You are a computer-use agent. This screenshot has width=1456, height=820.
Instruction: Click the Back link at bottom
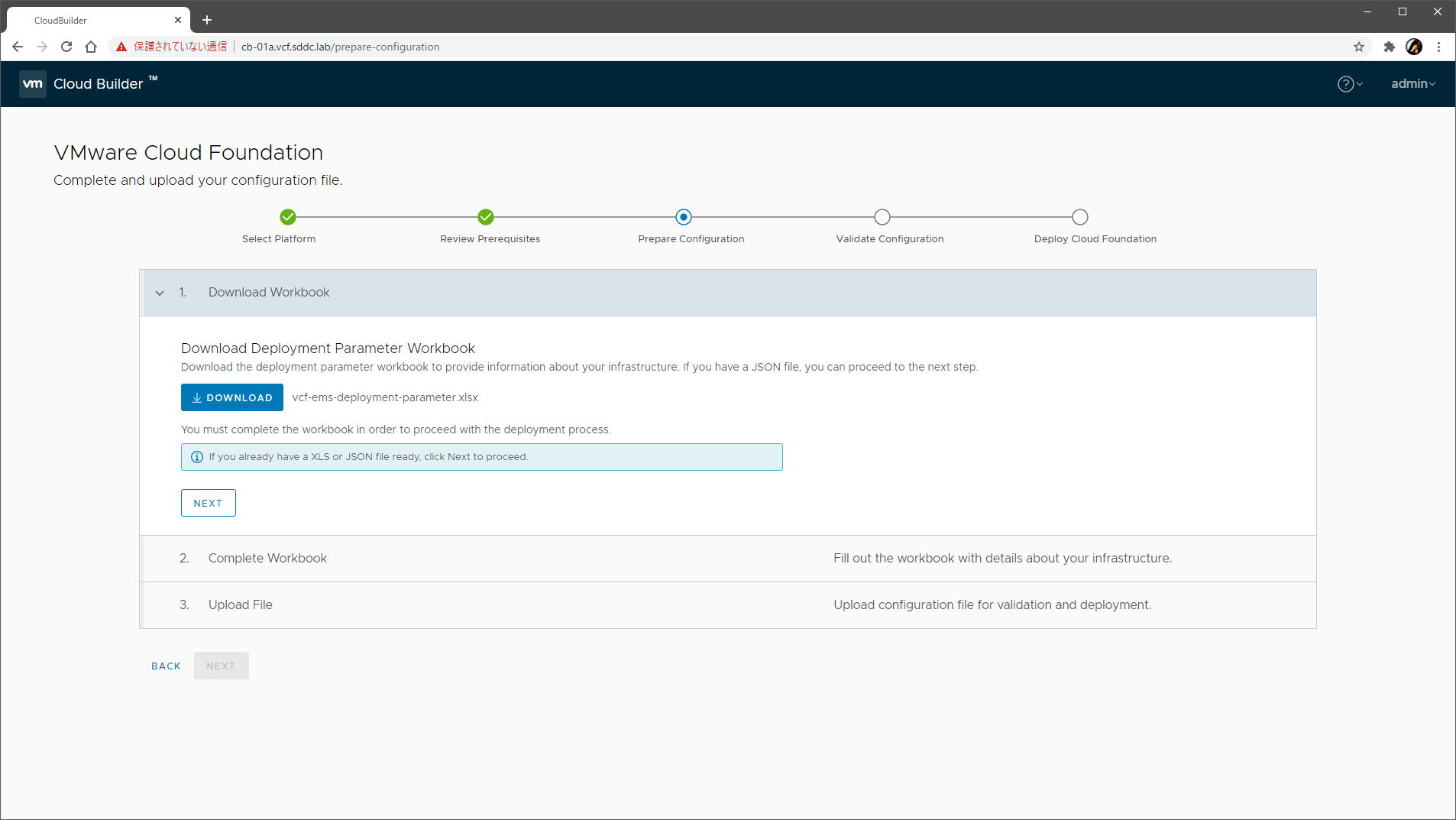[x=166, y=666]
